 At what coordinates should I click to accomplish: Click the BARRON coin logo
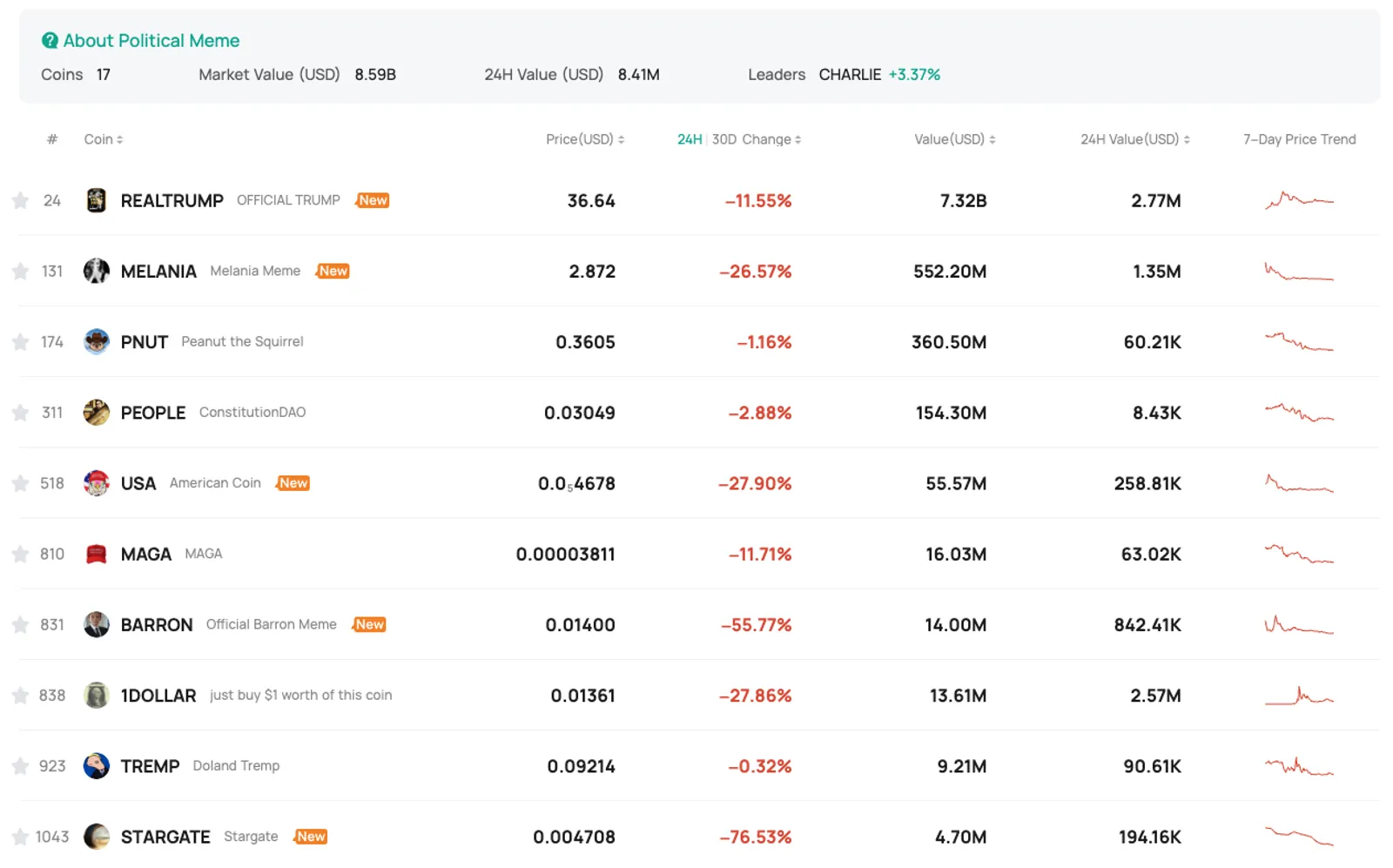[x=97, y=624]
